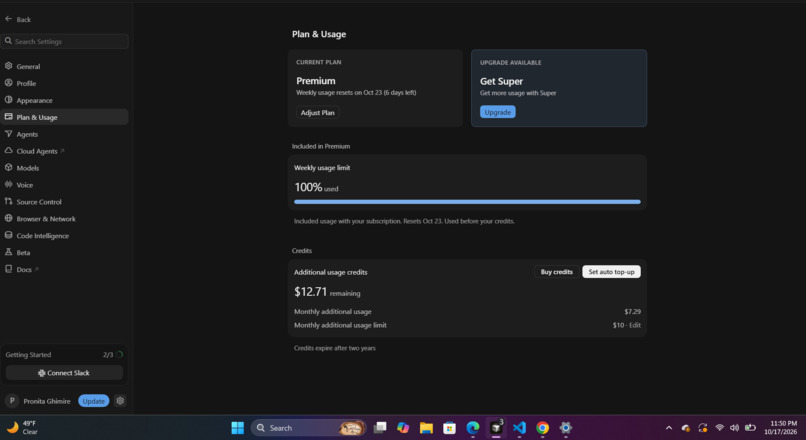Open the Windows Start menu
Image resolution: width=806 pixels, height=440 pixels.
click(237, 428)
